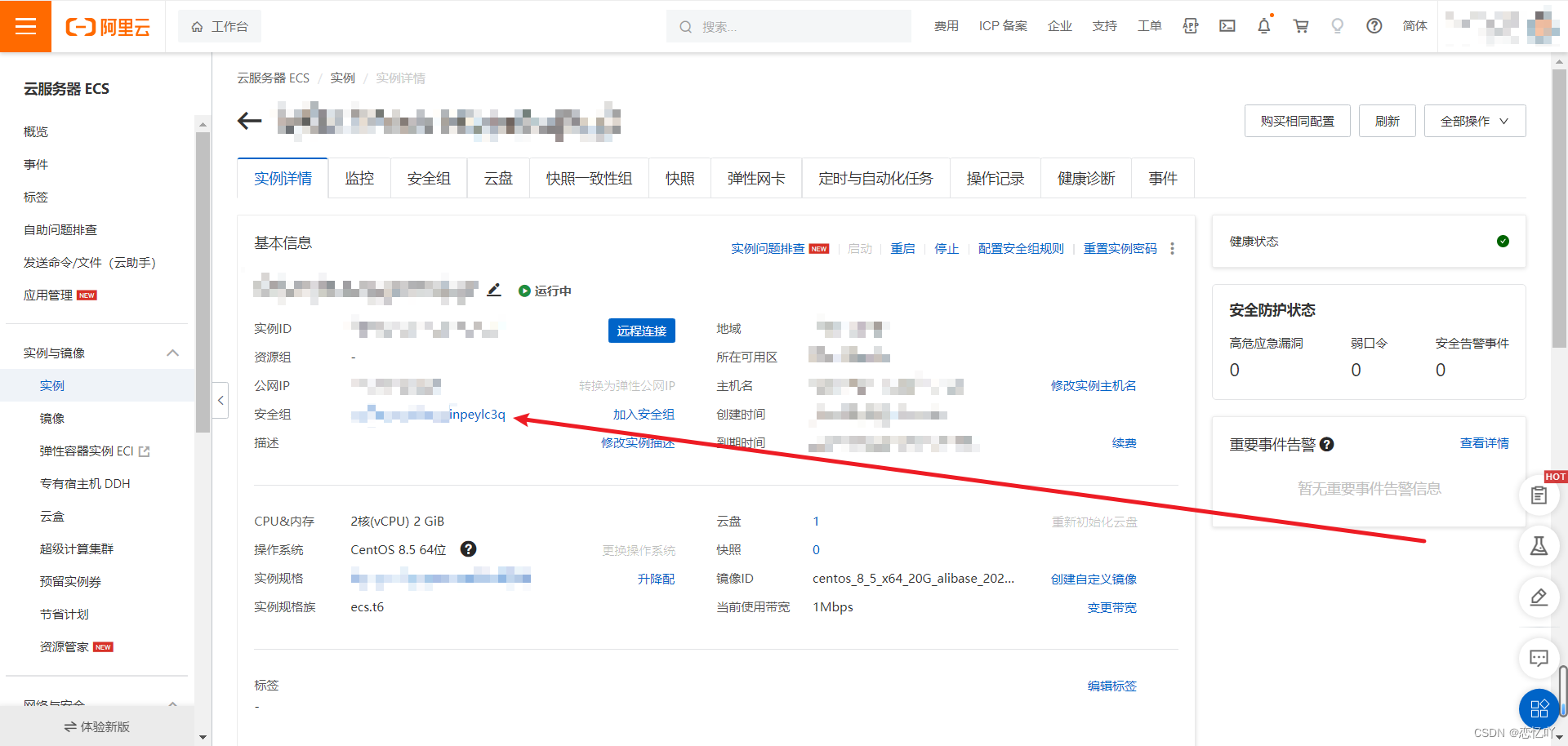The width and height of the screenshot is (1568, 746).
Task: Click 修改实例主机名 link
Action: [1094, 386]
